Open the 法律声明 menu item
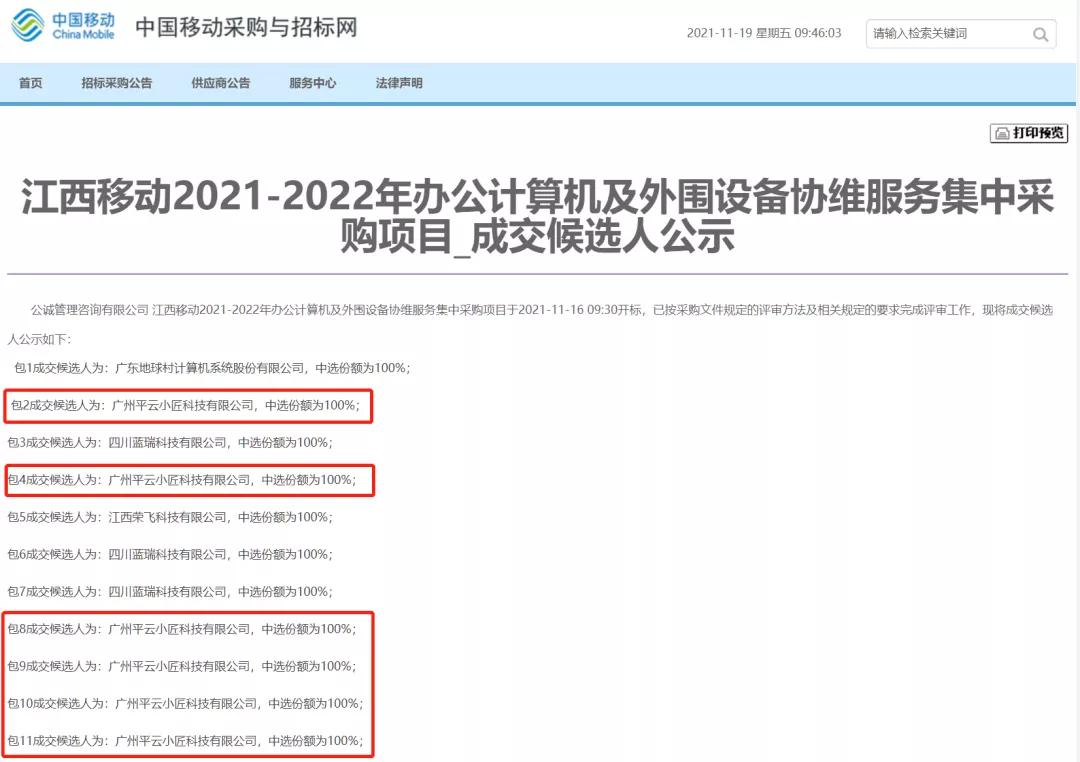1080x762 pixels. (399, 83)
